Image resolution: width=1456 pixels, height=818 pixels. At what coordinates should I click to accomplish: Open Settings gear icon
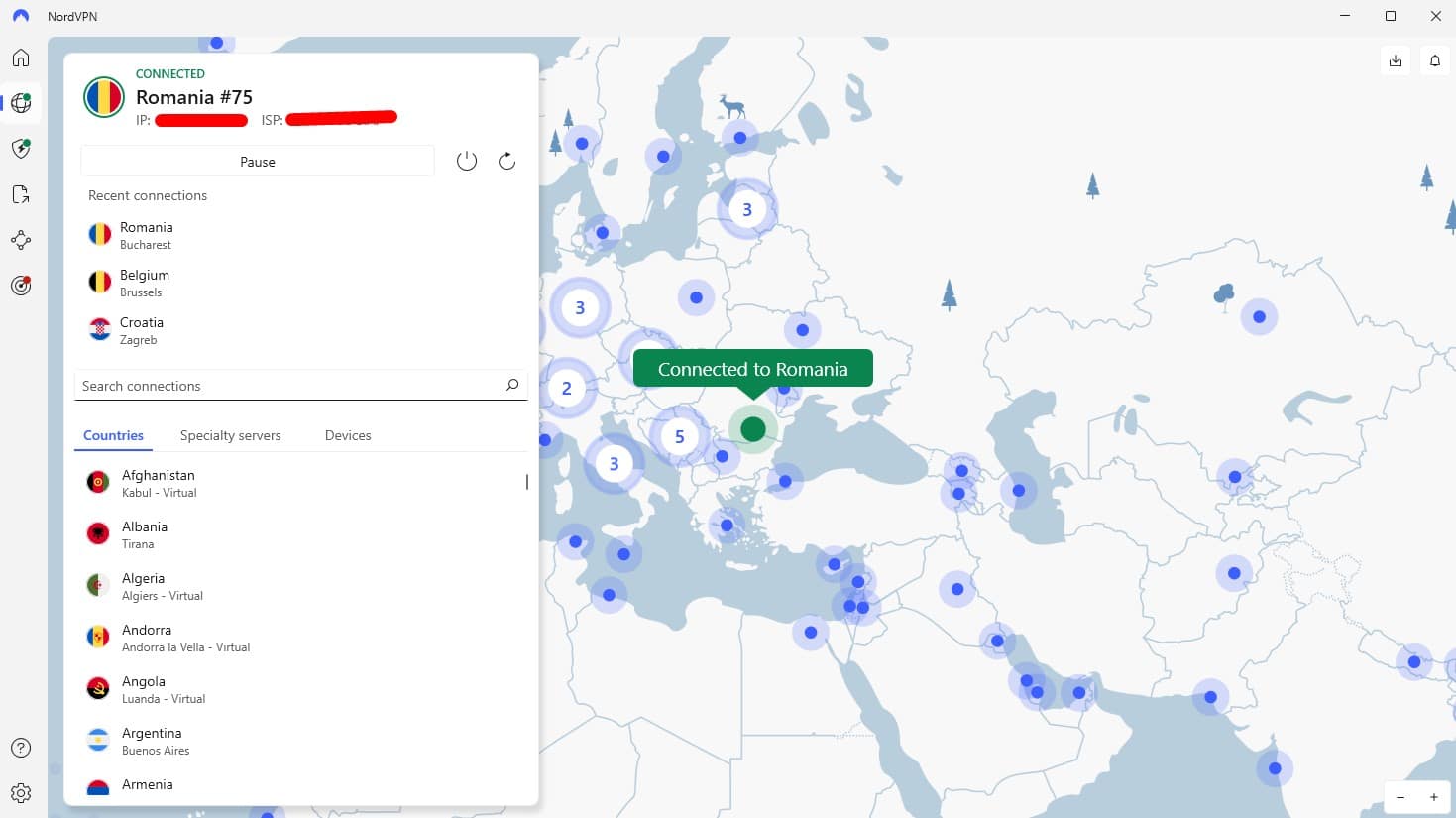pos(21,793)
